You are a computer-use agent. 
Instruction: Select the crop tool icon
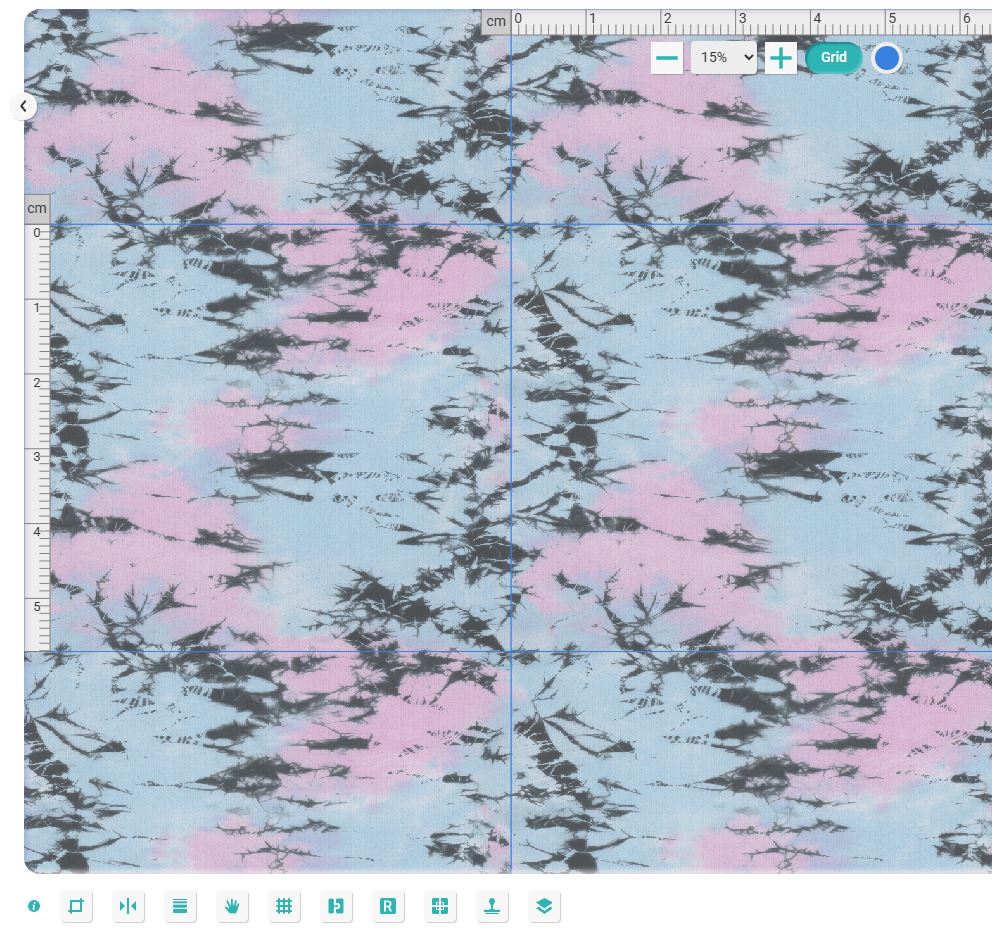tap(76, 906)
